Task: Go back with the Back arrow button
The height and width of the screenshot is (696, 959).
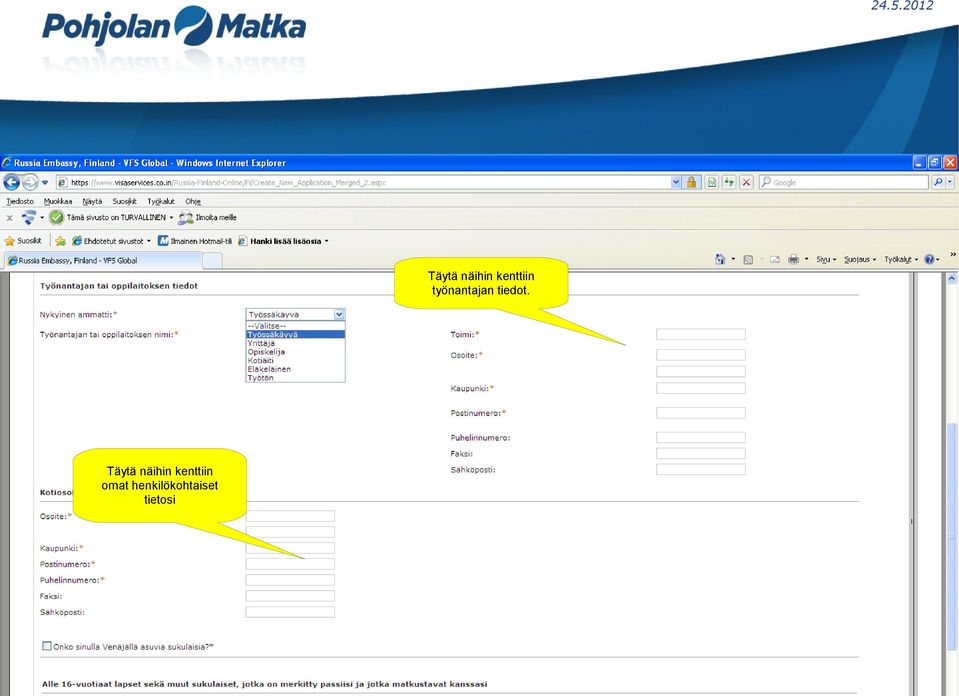Action: (x=12, y=182)
